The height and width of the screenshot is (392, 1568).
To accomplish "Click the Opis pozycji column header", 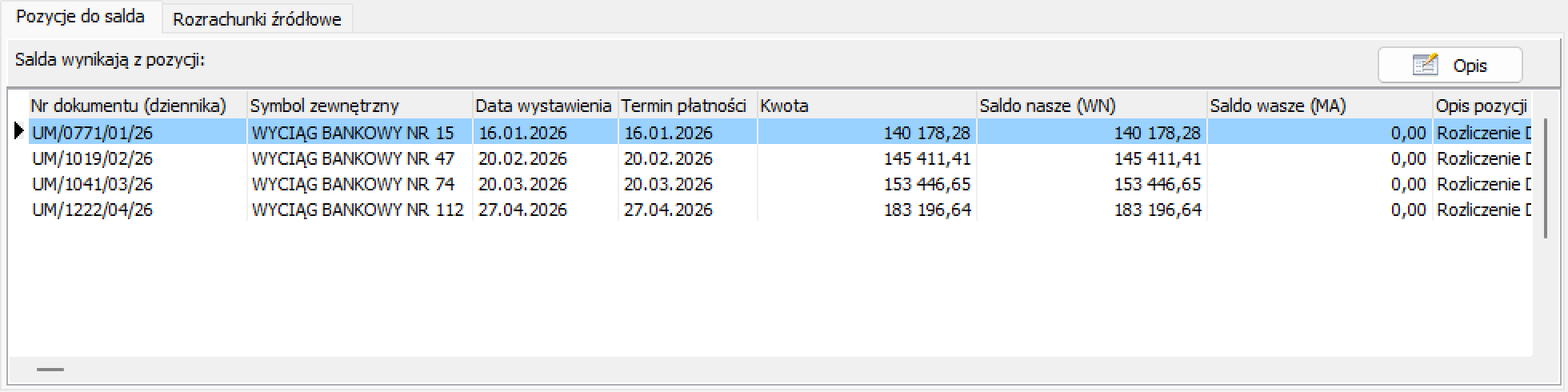I will click(1482, 106).
